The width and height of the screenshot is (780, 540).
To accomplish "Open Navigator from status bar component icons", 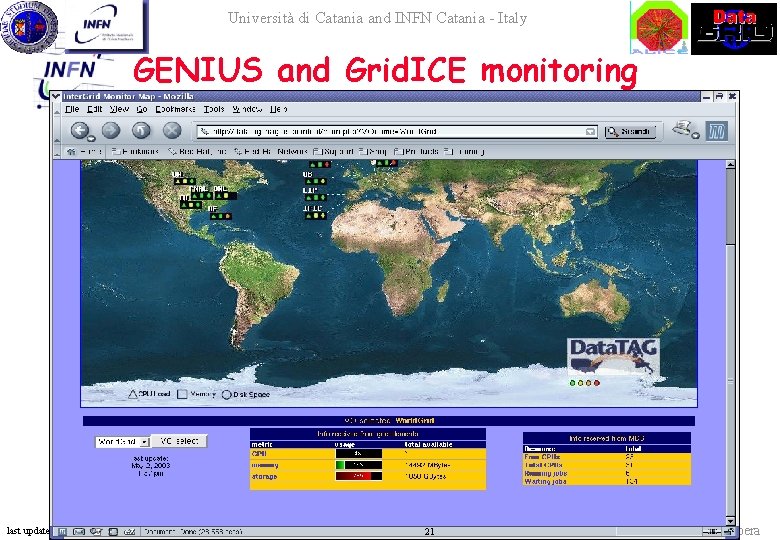I will [62, 532].
